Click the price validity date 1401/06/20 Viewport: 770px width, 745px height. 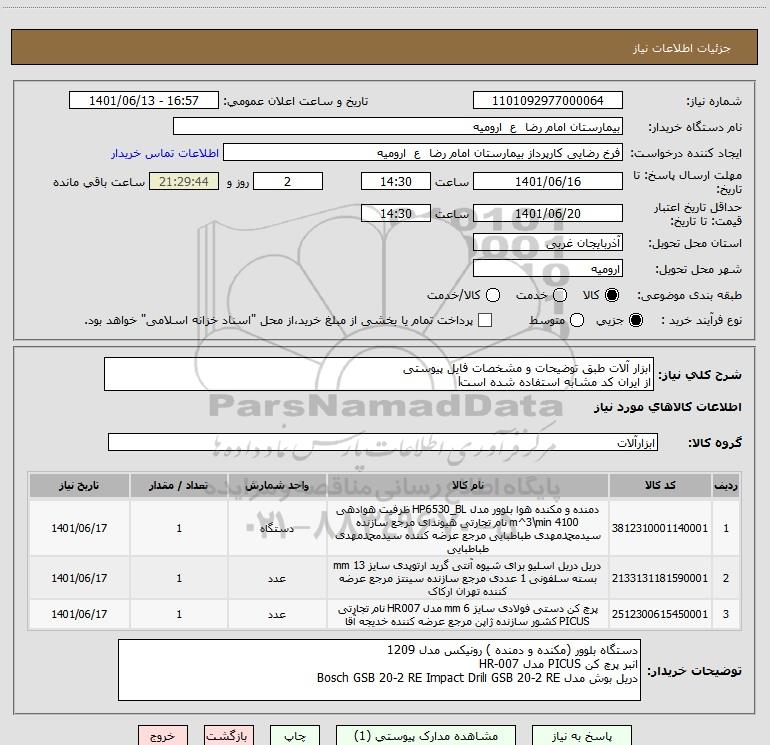click(548, 213)
